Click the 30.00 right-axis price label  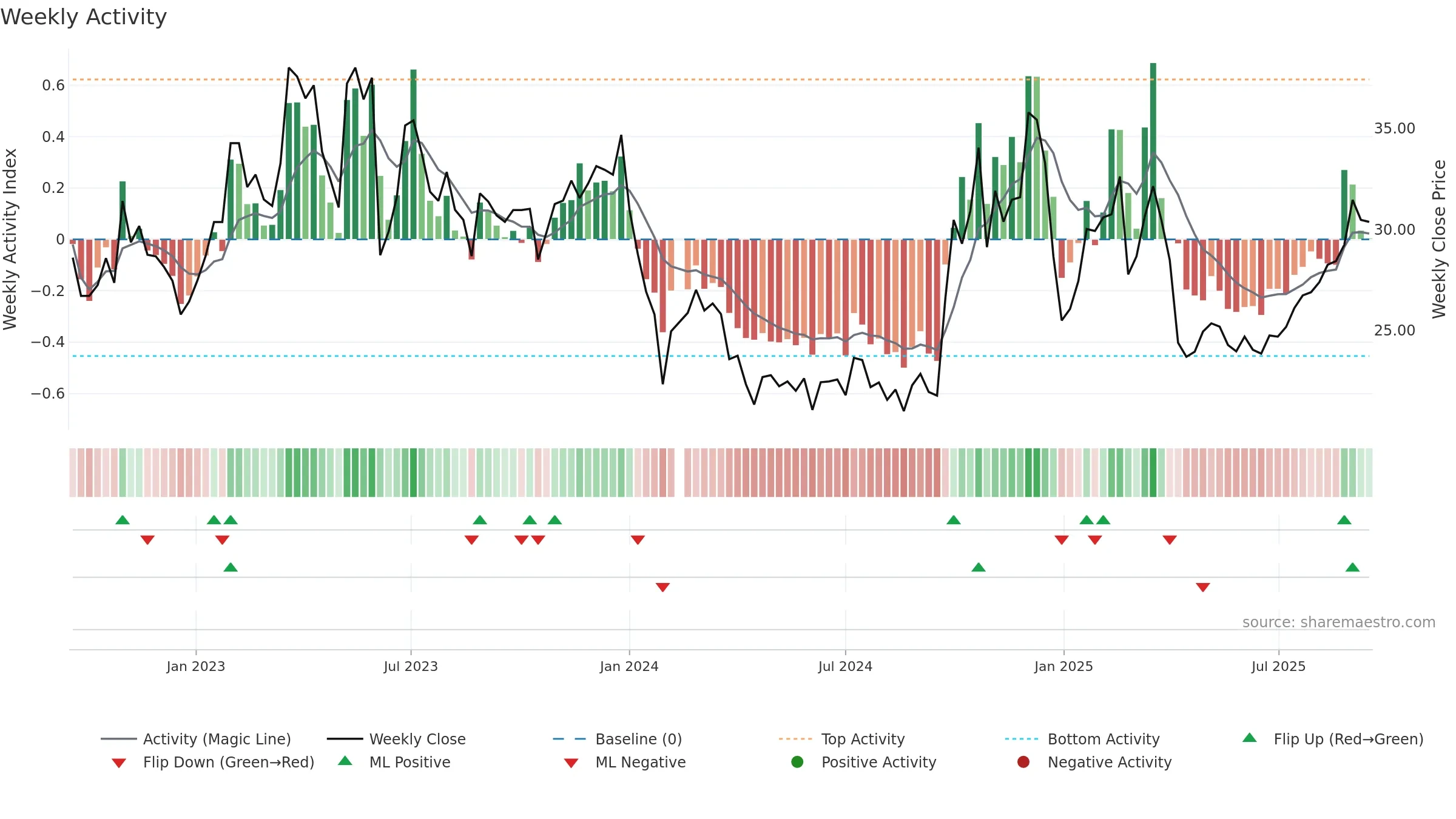[1395, 230]
